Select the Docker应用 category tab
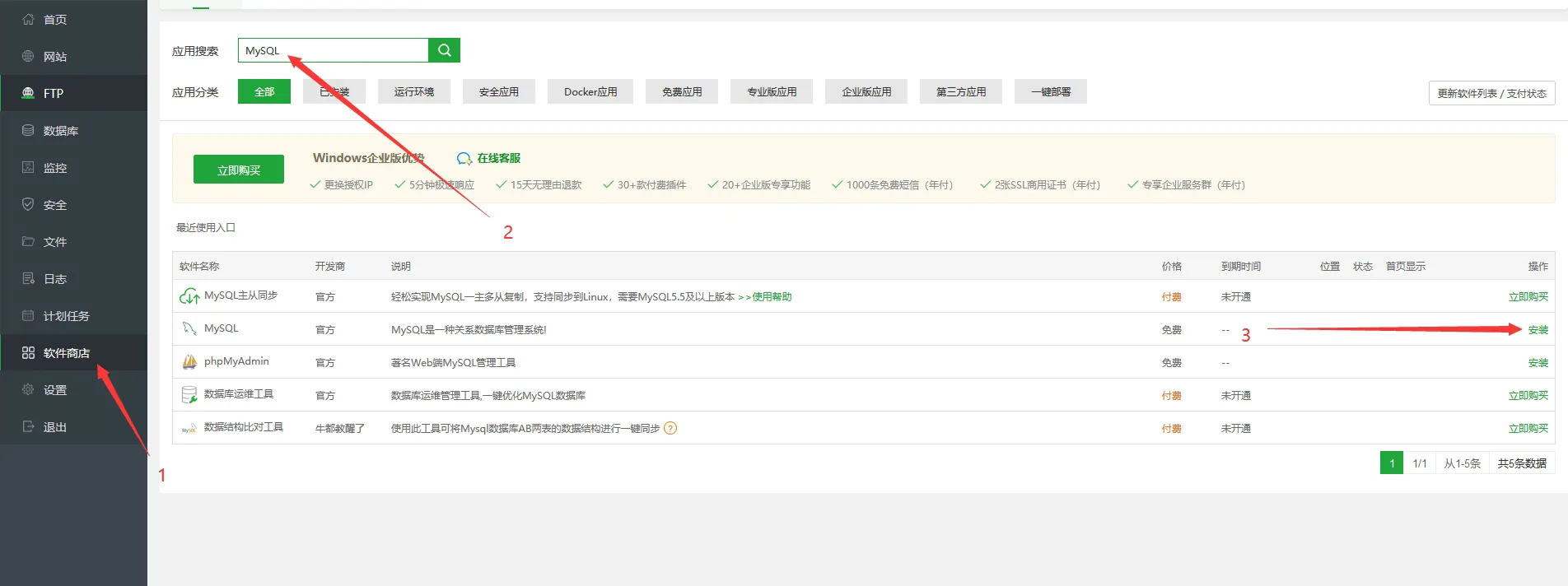The height and width of the screenshot is (586, 1568). point(590,92)
